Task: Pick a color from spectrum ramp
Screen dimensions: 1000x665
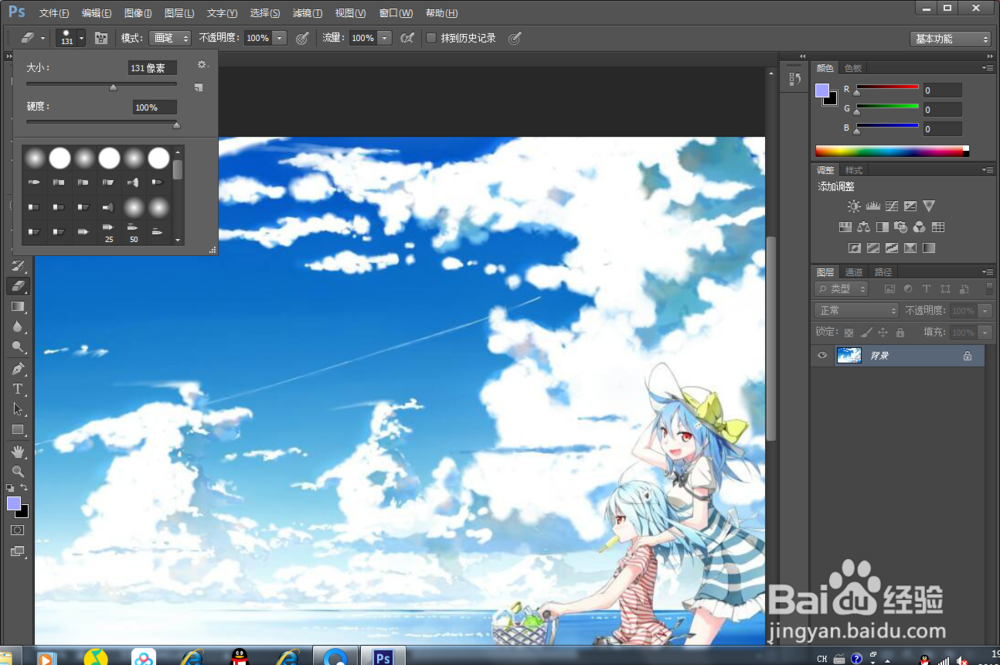Action: pos(892,151)
